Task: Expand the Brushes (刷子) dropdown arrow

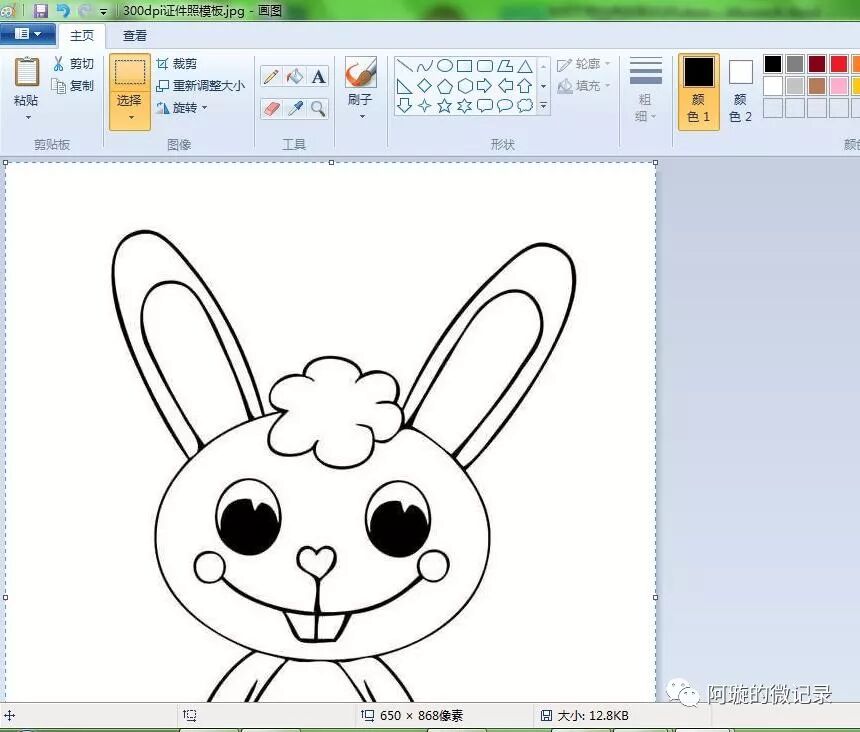Action: 361,116
